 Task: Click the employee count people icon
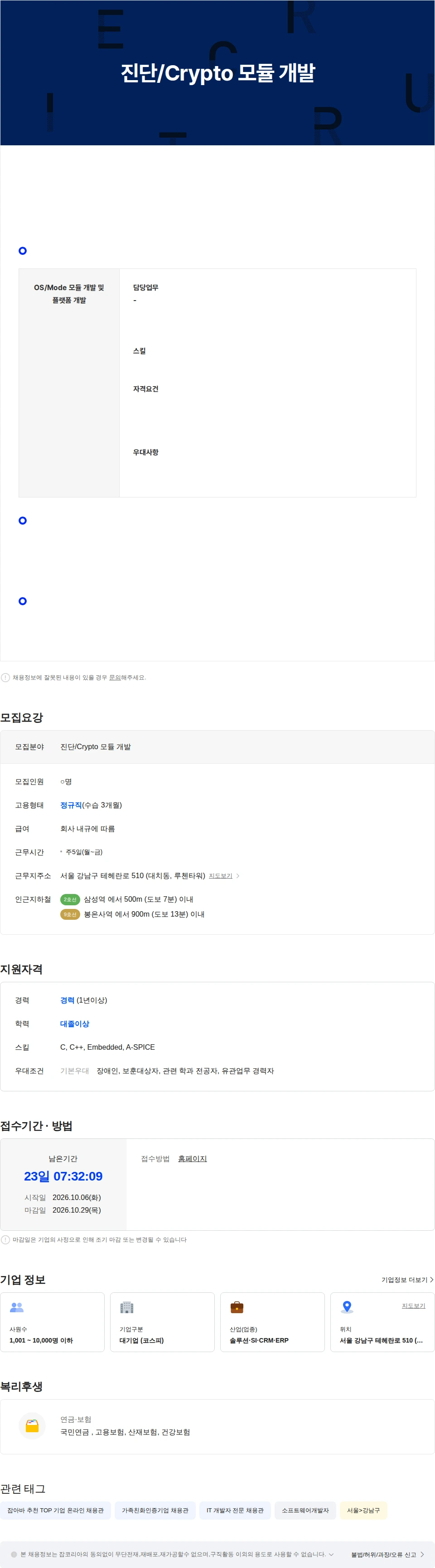pyautogui.click(x=17, y=1307)
